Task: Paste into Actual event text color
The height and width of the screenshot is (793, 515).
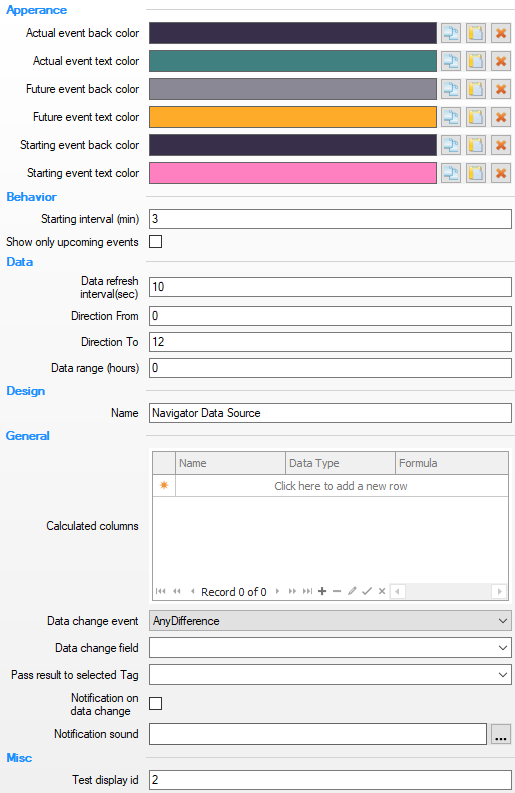Action: click(476, 61)
